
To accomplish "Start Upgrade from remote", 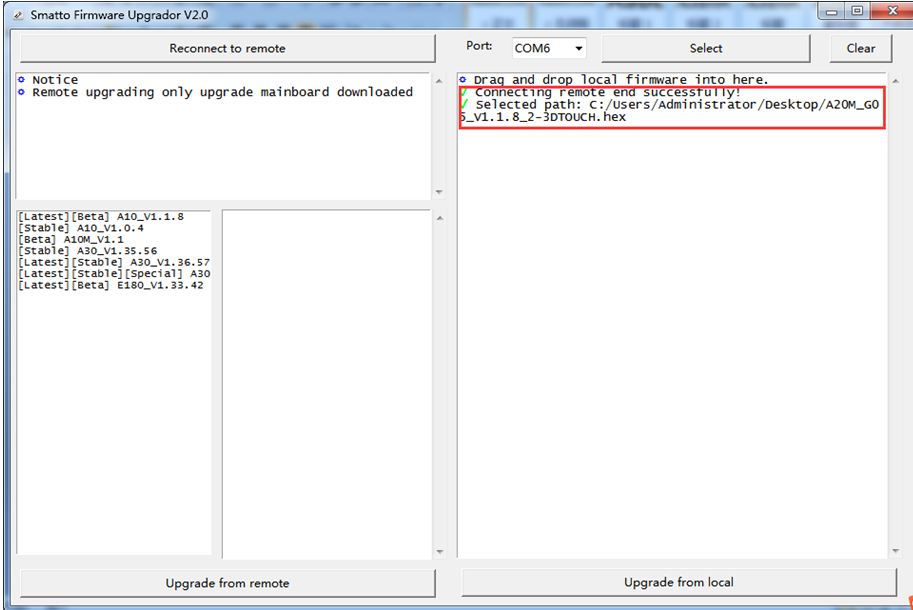I will [227, 583].
